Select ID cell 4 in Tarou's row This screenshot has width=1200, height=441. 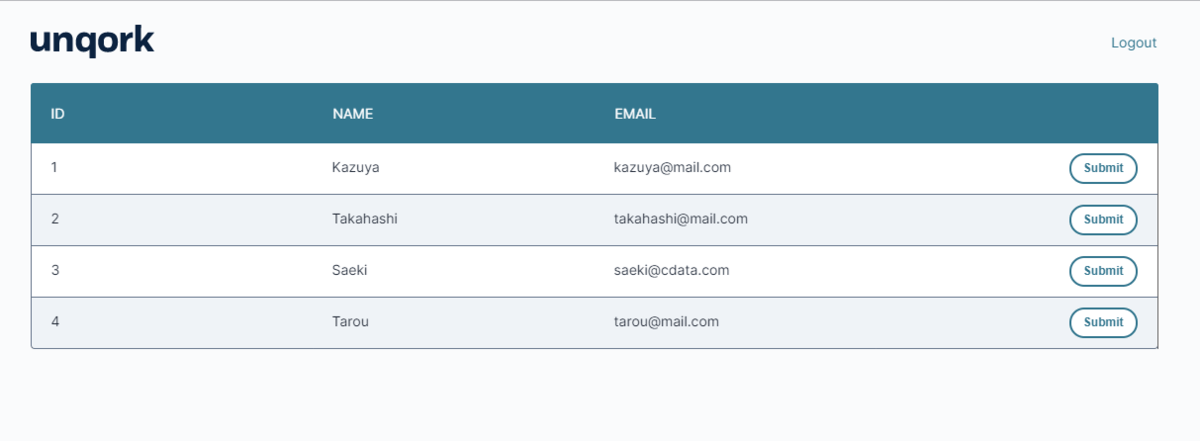tap(54, 322)
